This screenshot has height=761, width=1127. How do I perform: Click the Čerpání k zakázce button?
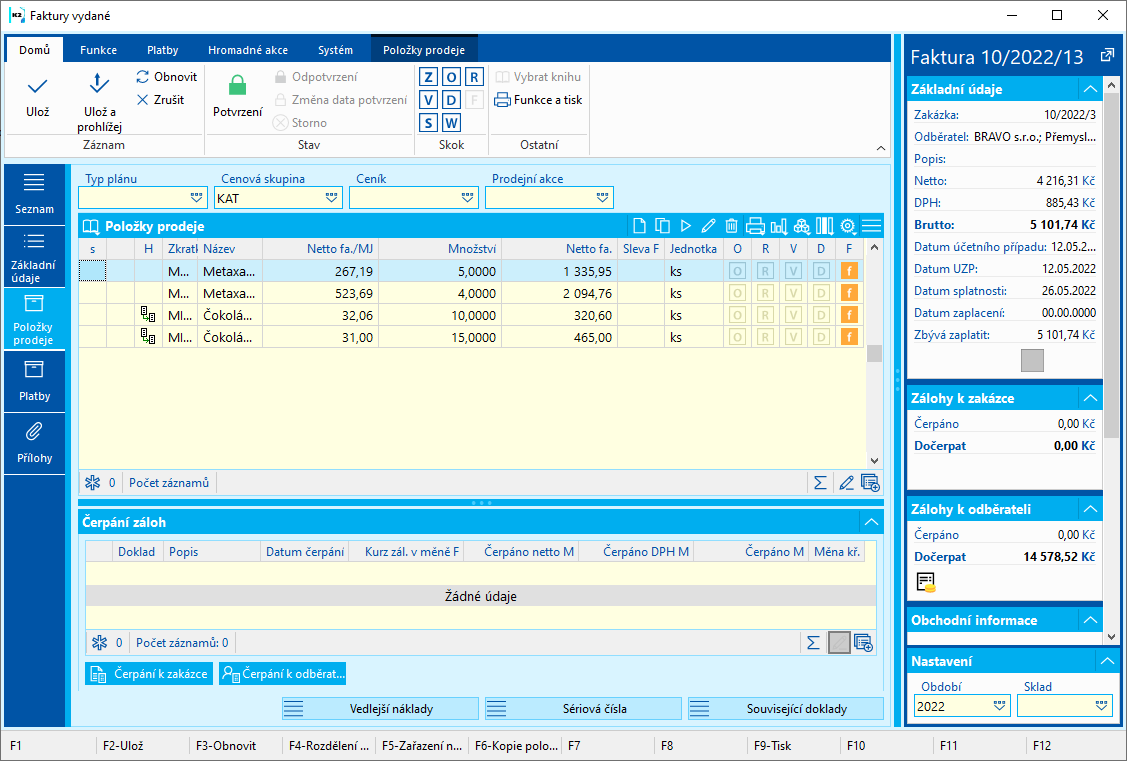tap(149, 674)
